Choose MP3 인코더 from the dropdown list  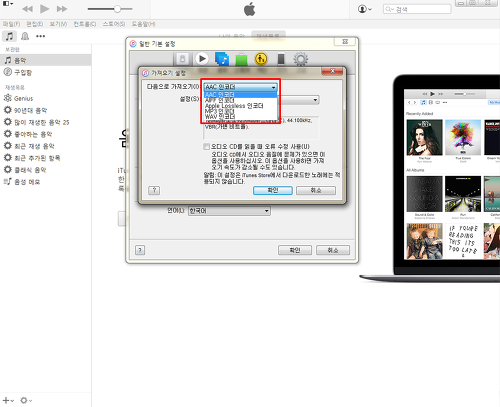click(x=240, y=111)
